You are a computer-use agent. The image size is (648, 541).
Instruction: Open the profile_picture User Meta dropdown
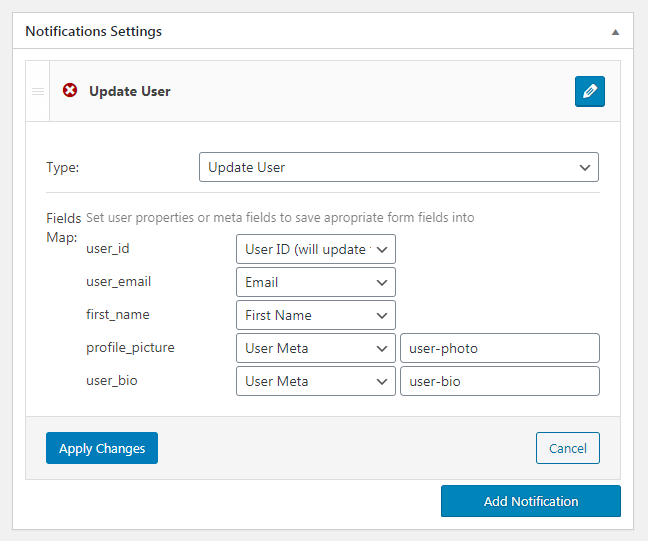(x=315, y=348)
